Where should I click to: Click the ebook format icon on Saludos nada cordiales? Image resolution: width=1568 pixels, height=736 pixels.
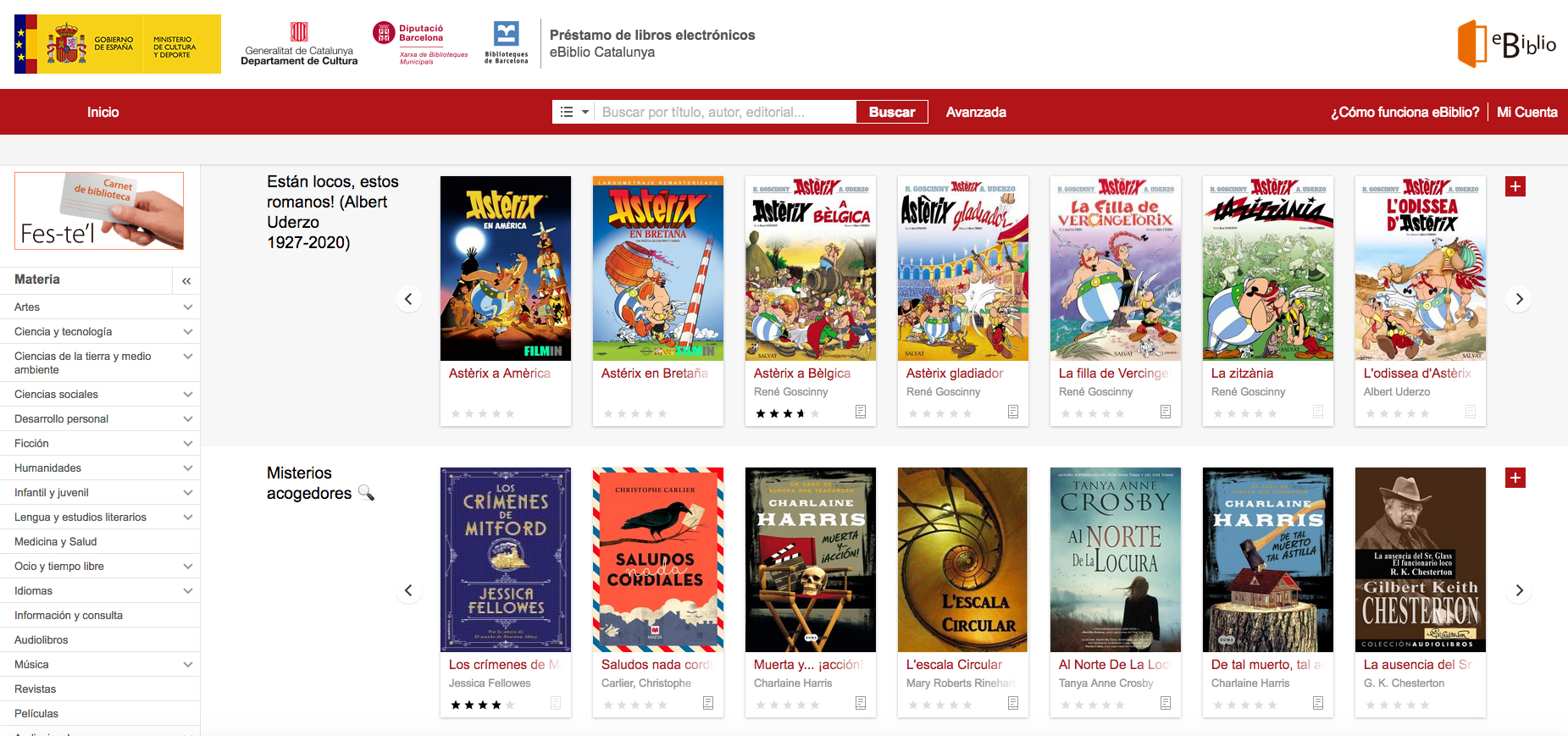[707, 703]
